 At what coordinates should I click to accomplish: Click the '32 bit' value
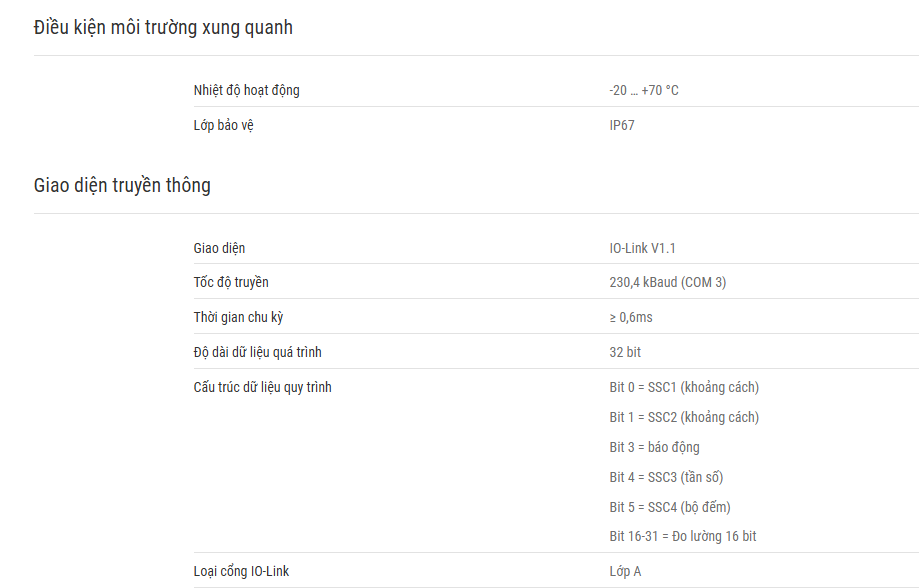[625, 352]
